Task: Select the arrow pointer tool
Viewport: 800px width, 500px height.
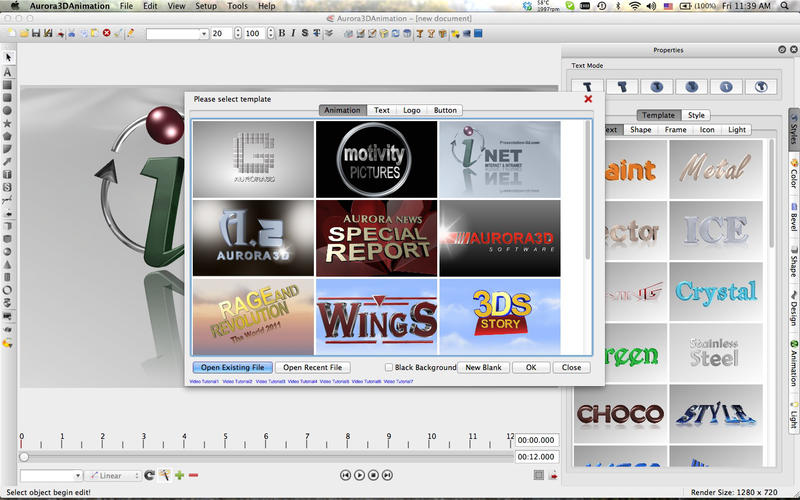Action: 8,58
